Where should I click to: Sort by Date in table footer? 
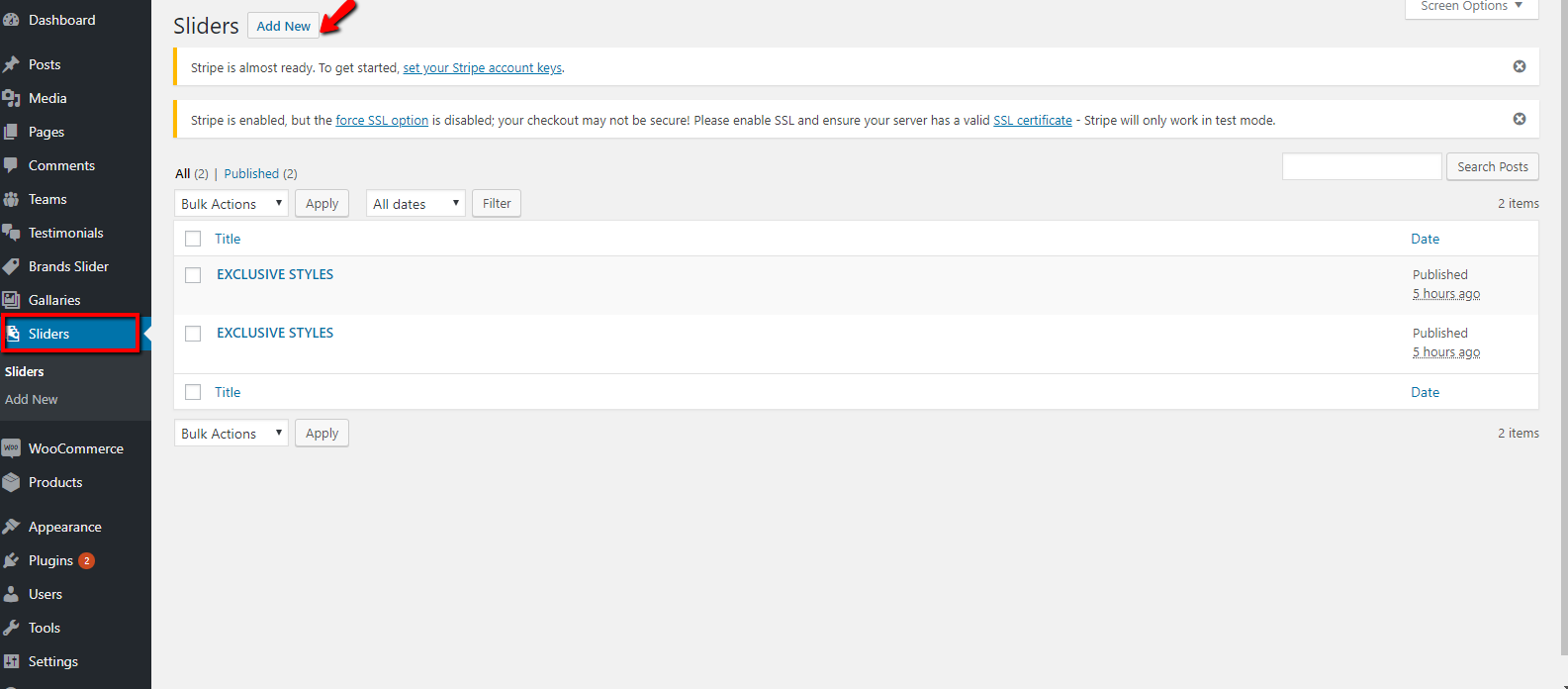1426,392
